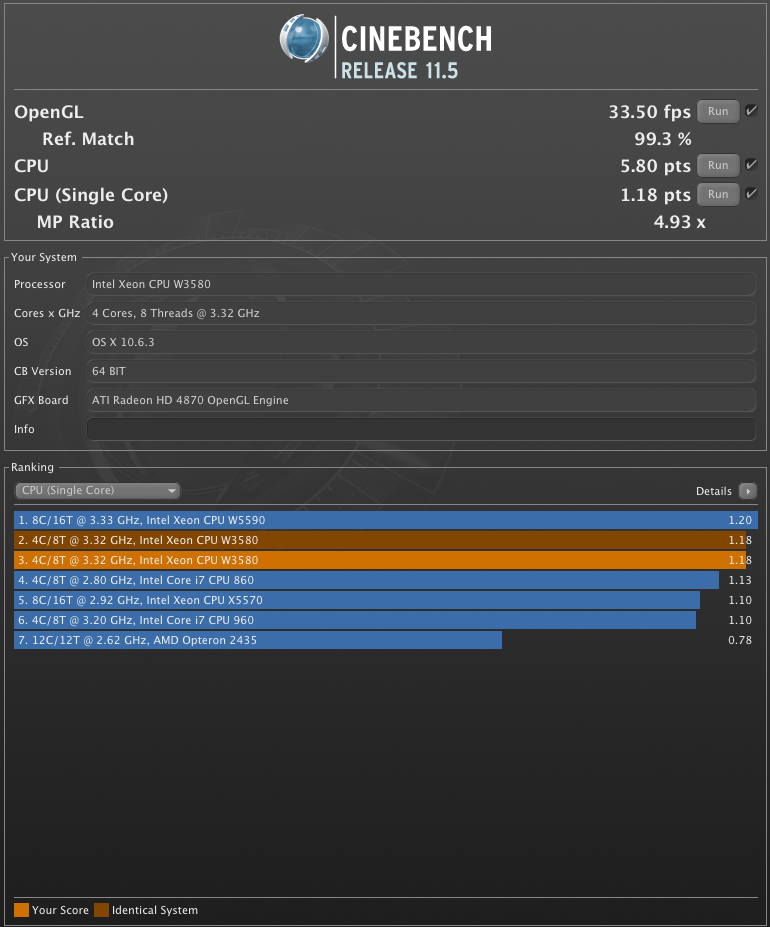This screenshot has width=770, height=927.
Task: Click the Ref. Match 99.3 % value
Action: [x=663, y=139]
